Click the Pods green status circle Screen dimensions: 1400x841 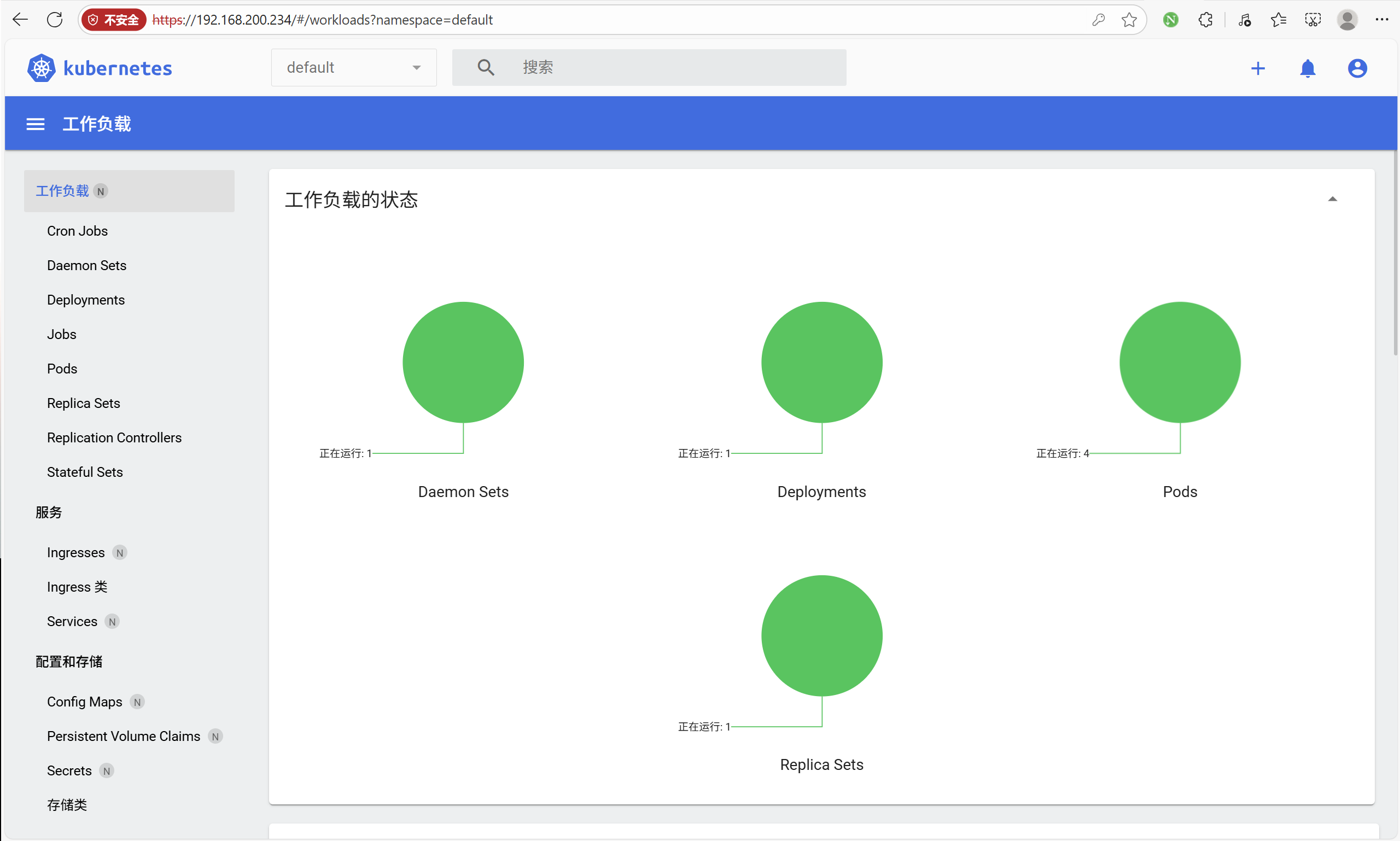click(x=1180, y=362)
